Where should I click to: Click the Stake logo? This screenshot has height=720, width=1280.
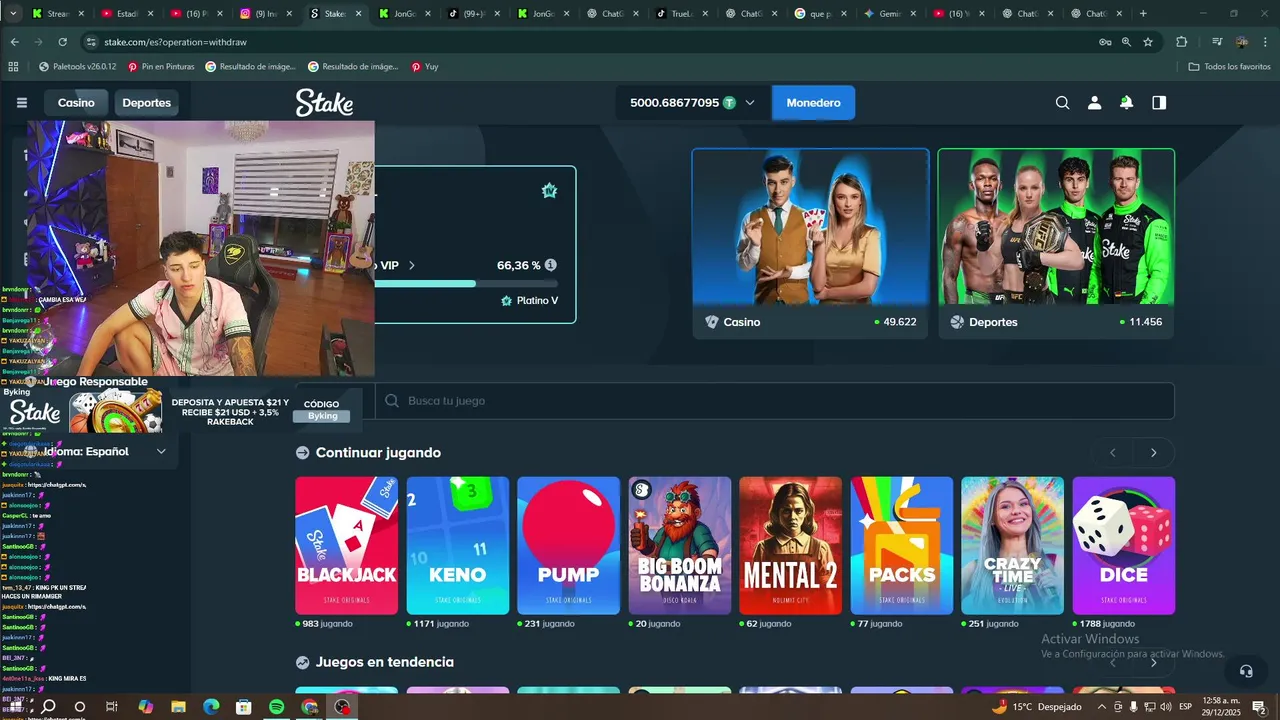[x=324, y=103]
